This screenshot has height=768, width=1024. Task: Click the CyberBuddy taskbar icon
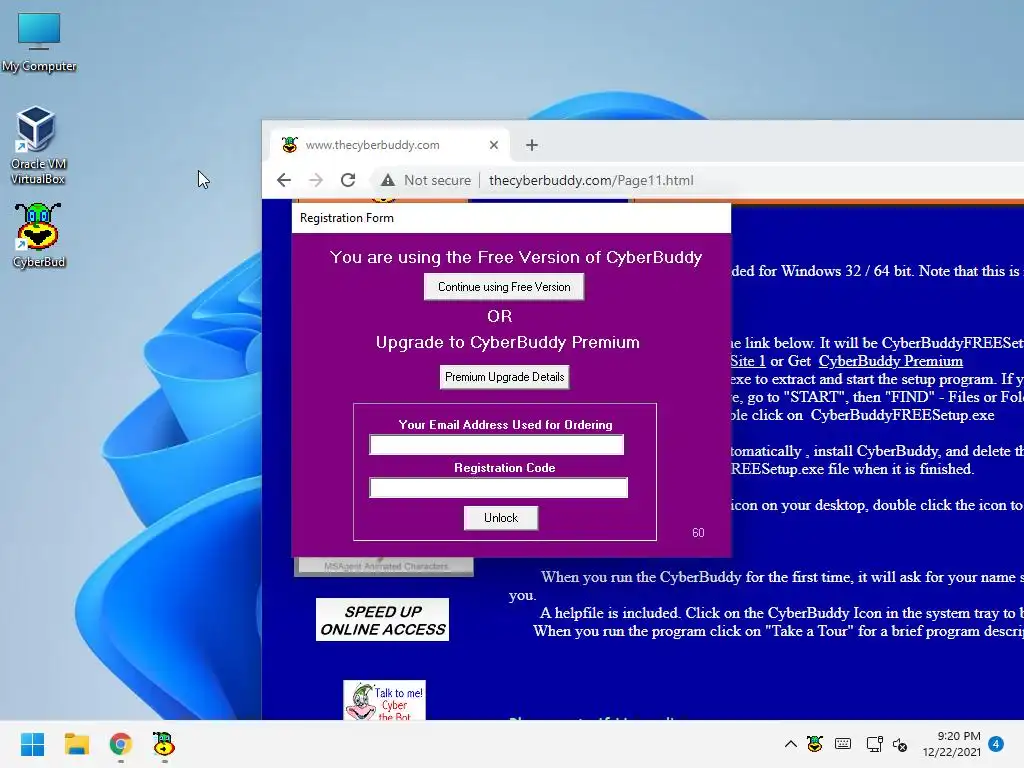coord(164,744)
